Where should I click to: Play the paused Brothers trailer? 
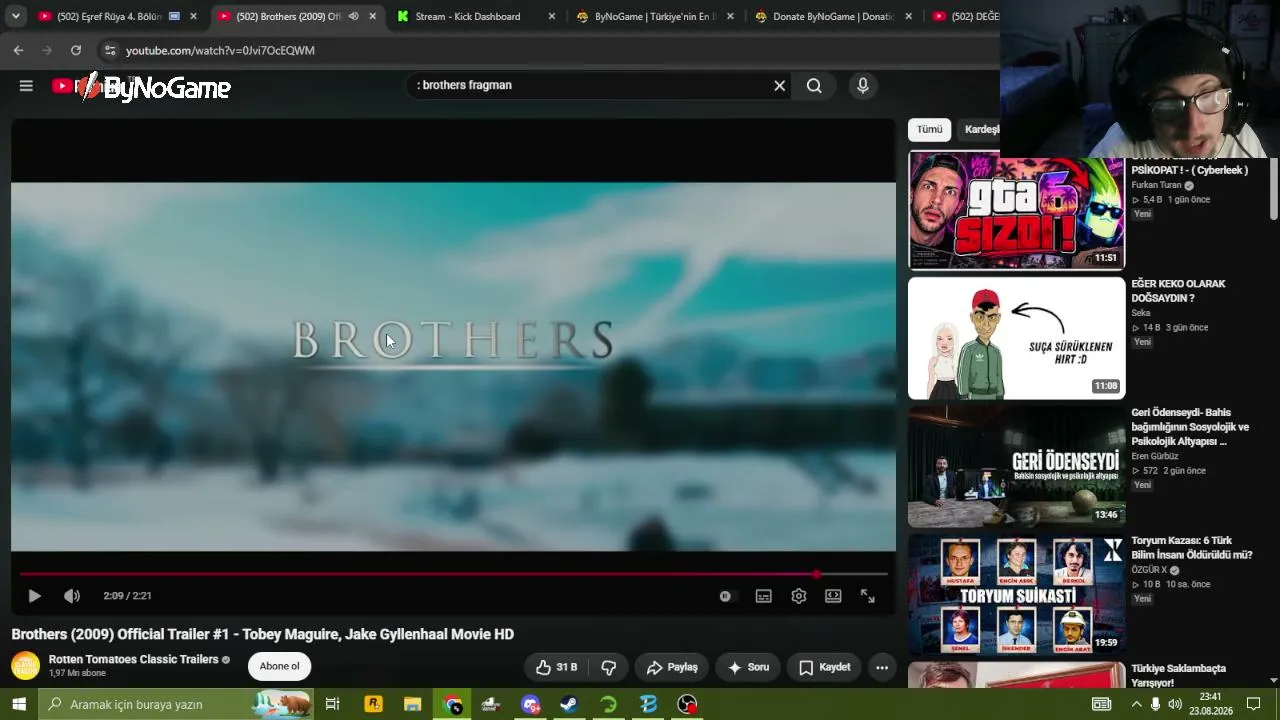pyautogui.click(x=34, y=596)
